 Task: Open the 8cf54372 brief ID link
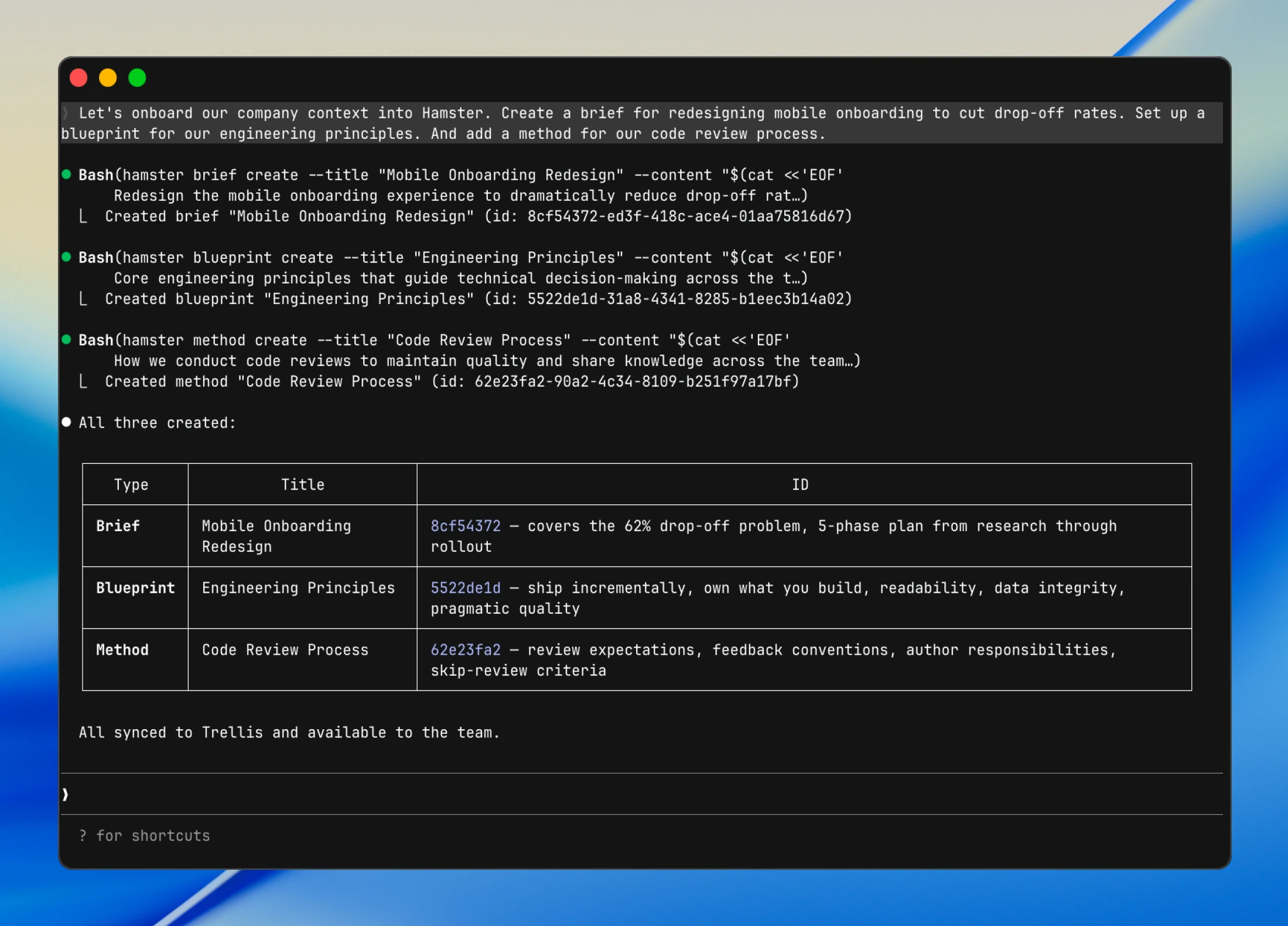[x=465, y=526]
